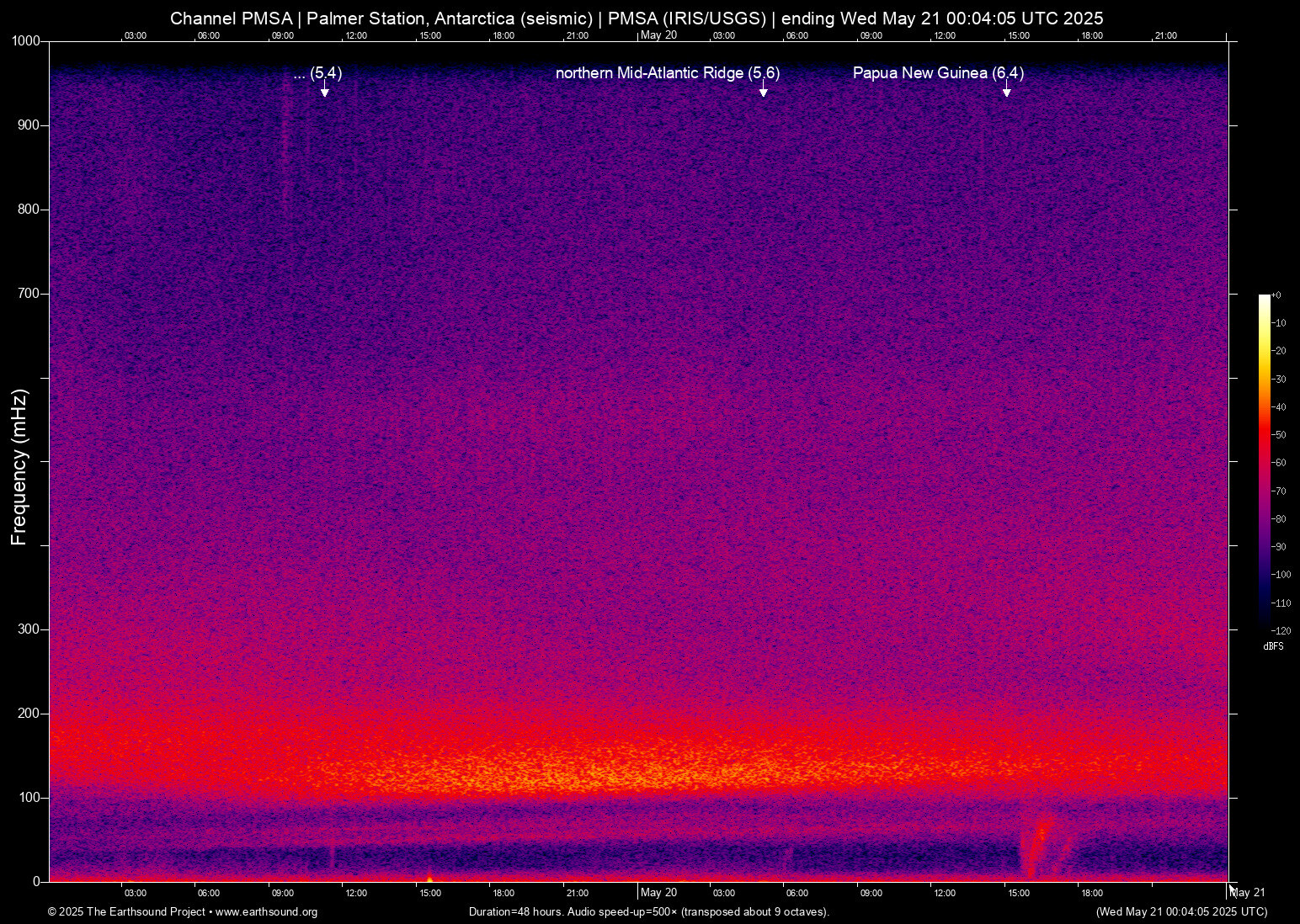1300x924 pixels.
Task: Click the 100 frequency axis label
Action: pos(29,798)
